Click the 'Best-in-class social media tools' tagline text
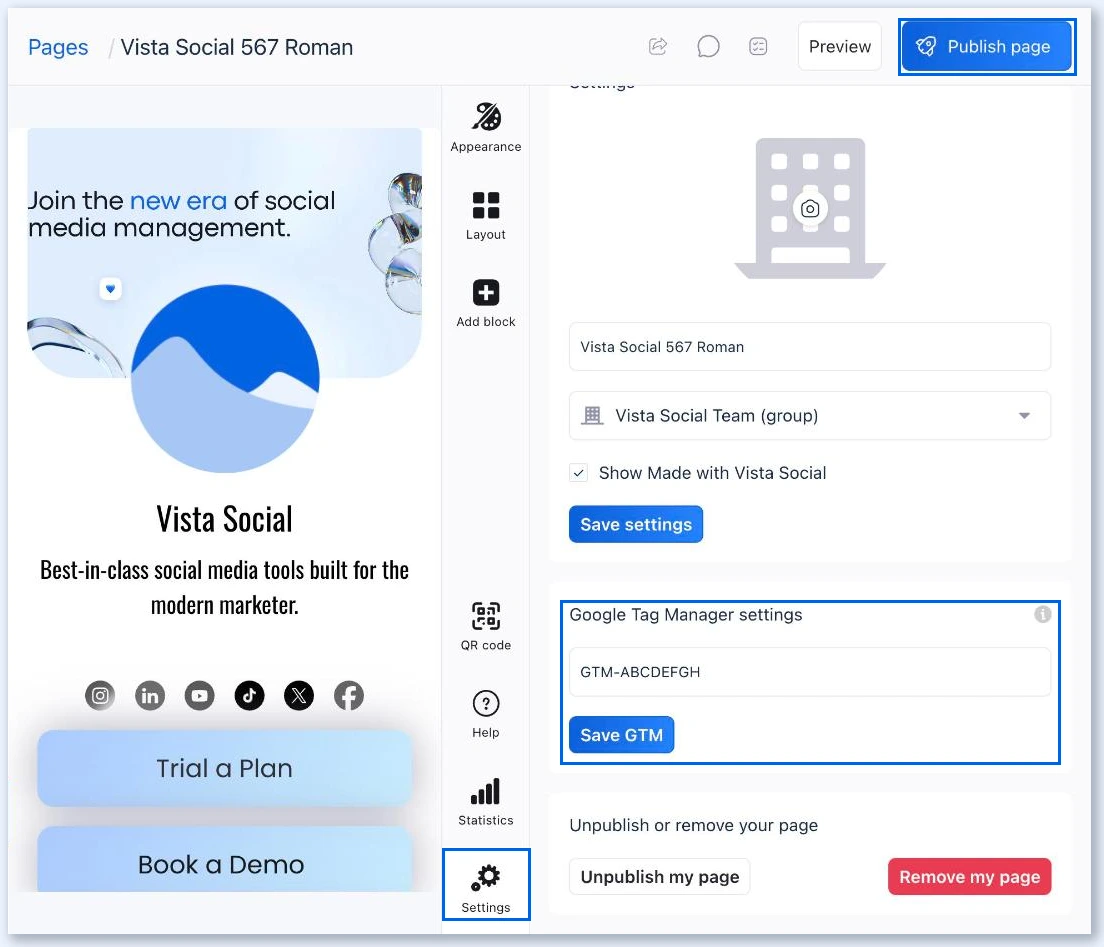 point(225,588)
